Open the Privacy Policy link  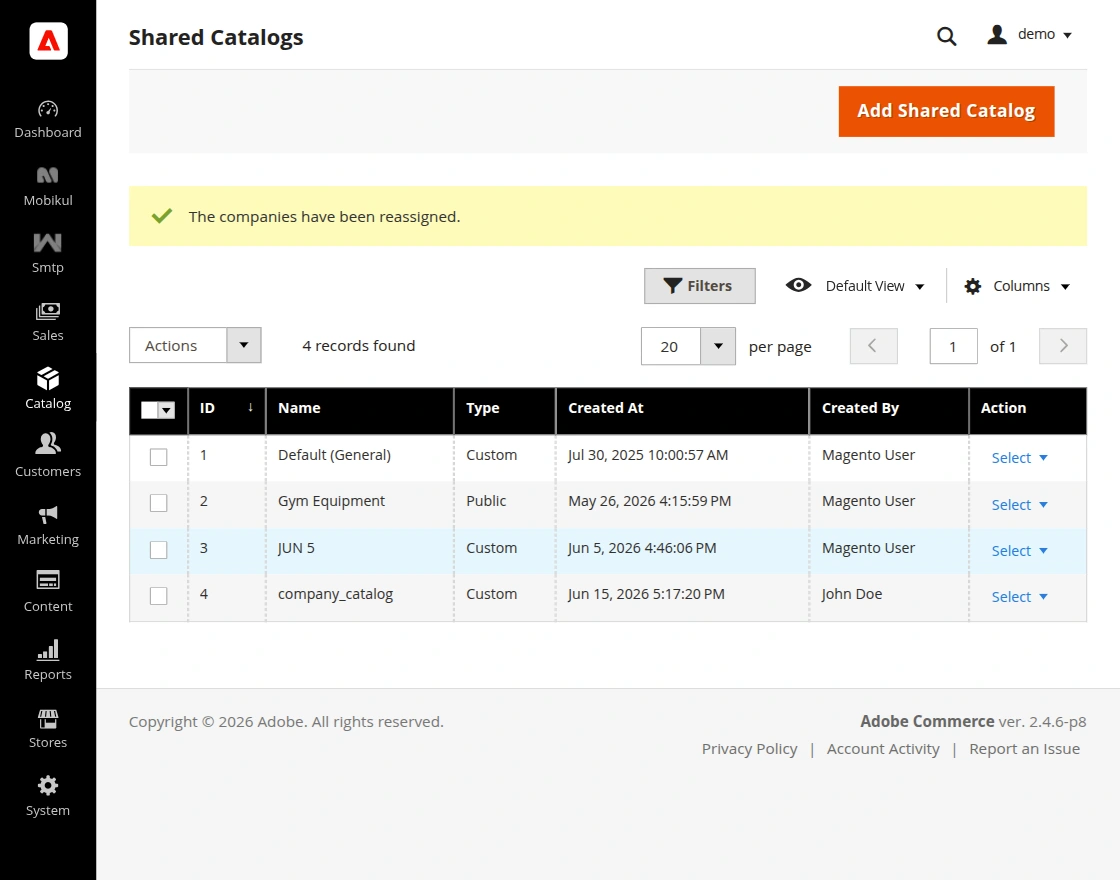click(749, 749)
